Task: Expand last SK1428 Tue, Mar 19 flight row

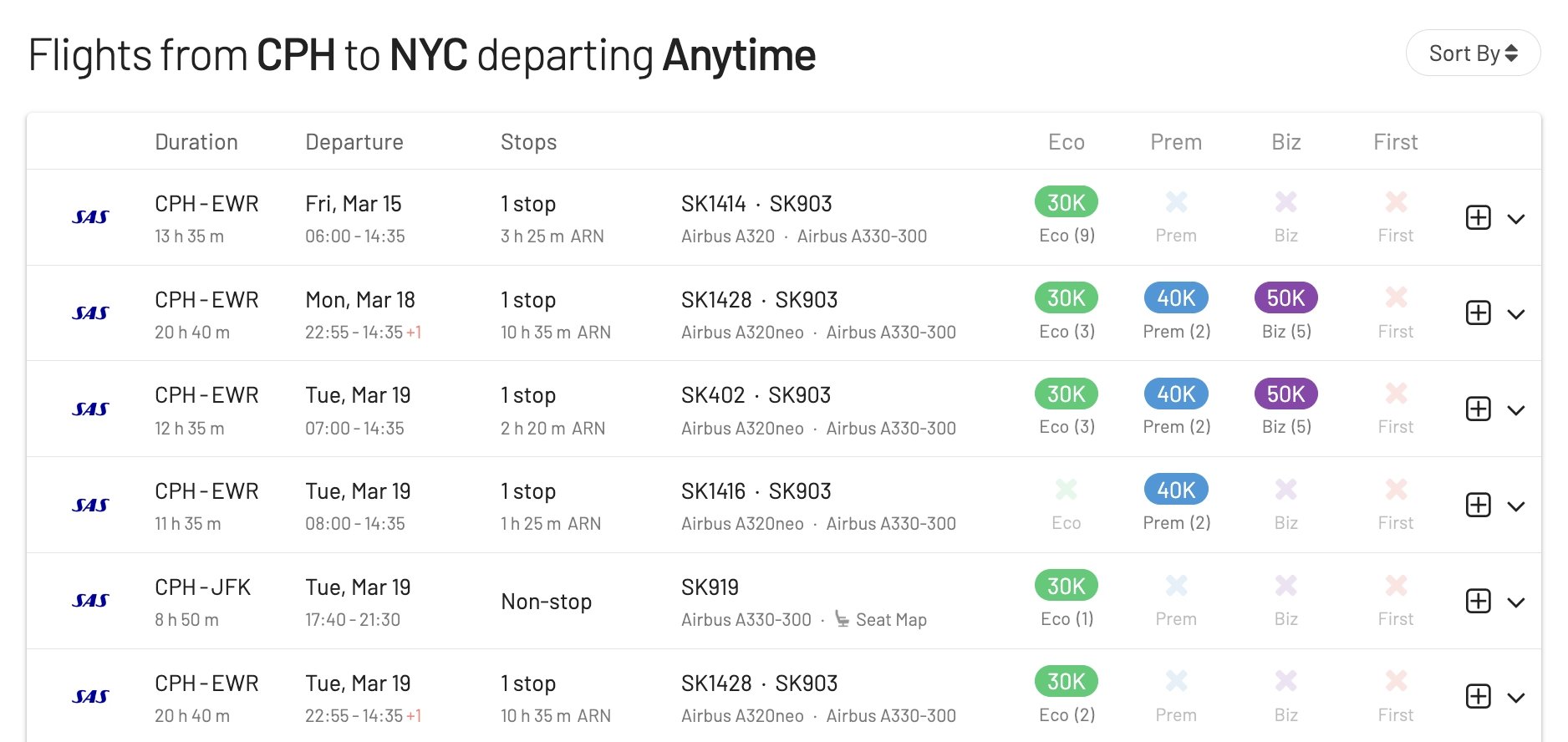Action: (x=1516, y=698)
